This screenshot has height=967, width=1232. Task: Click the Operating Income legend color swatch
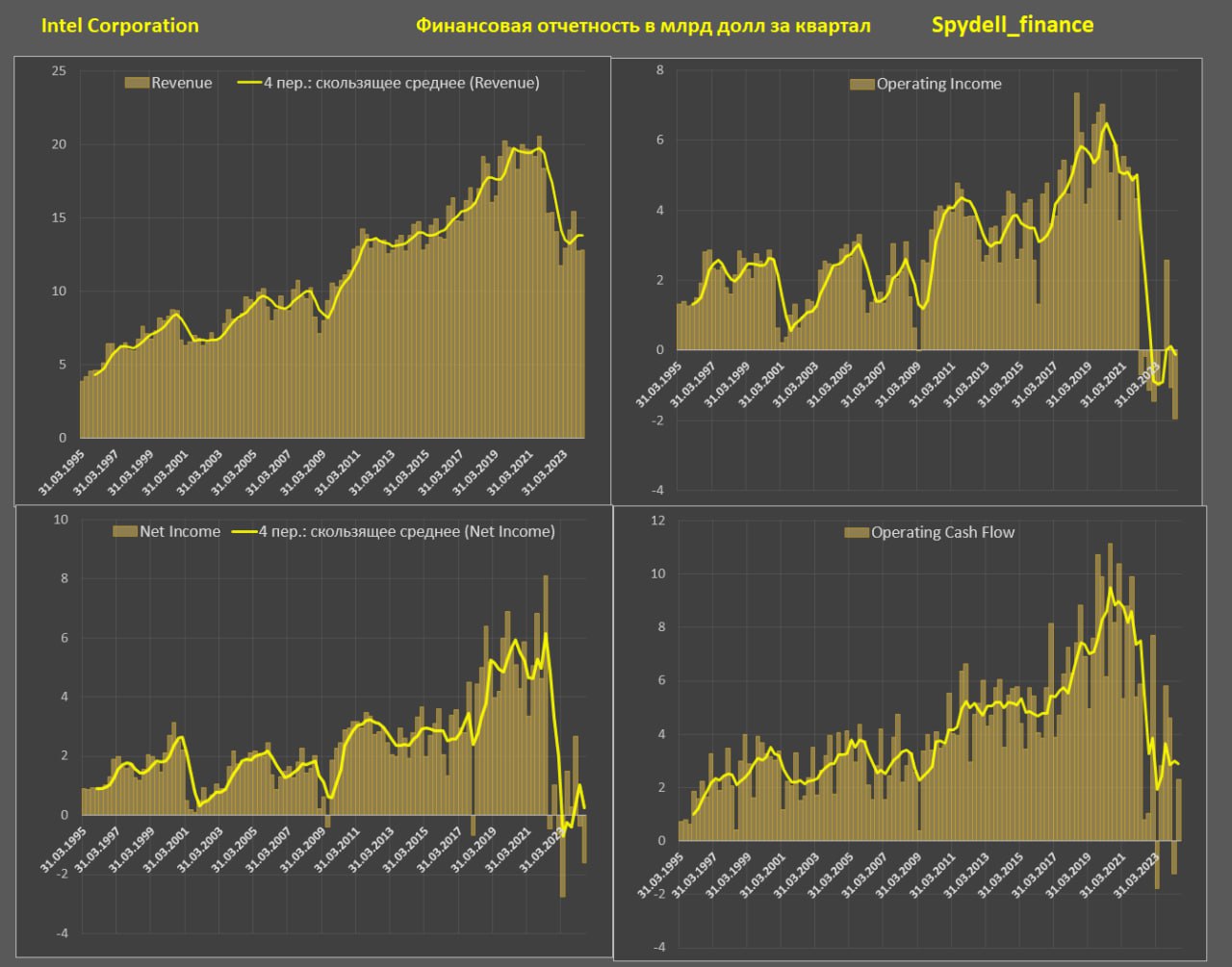pos(861,84)
